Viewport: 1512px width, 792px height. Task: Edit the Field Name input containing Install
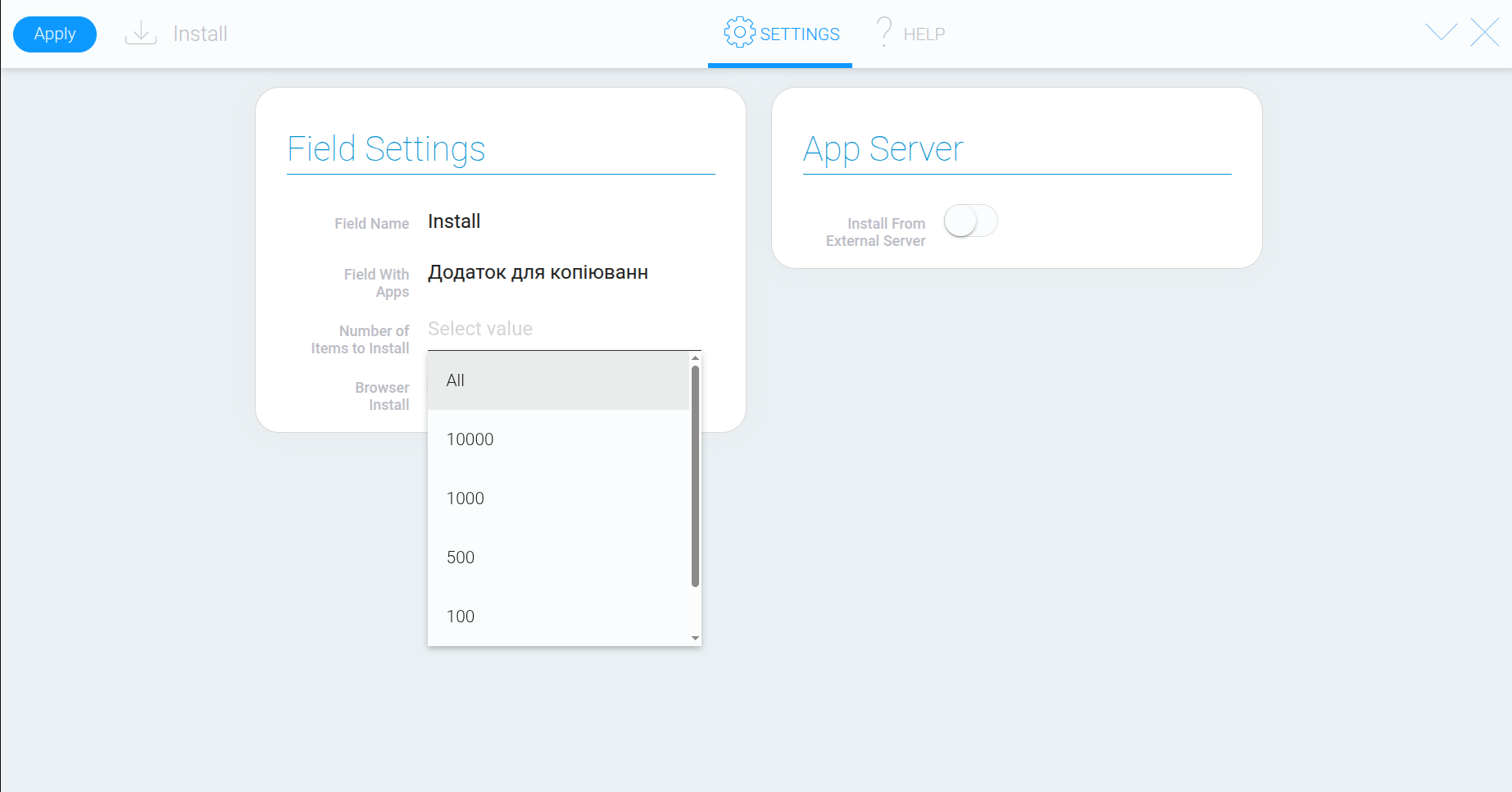pos(565,221)
